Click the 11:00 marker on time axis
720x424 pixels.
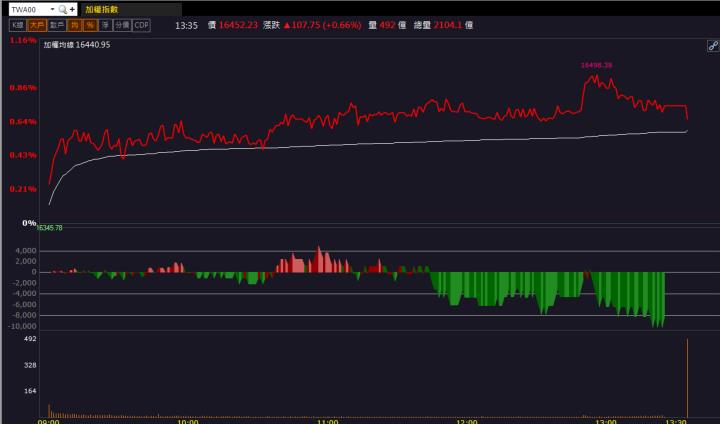(325, 421)
